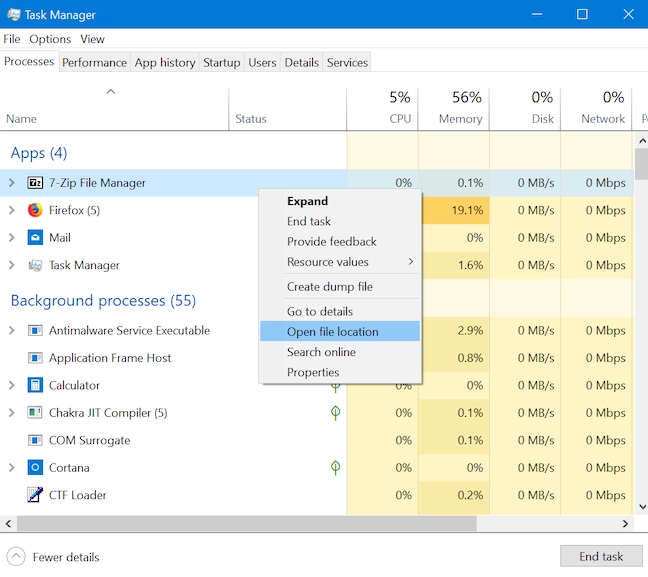The width and height of the screenshot is (648, 577).
Task: Click the Firefox icon in Apps list
Action: [x=35, y=210]
